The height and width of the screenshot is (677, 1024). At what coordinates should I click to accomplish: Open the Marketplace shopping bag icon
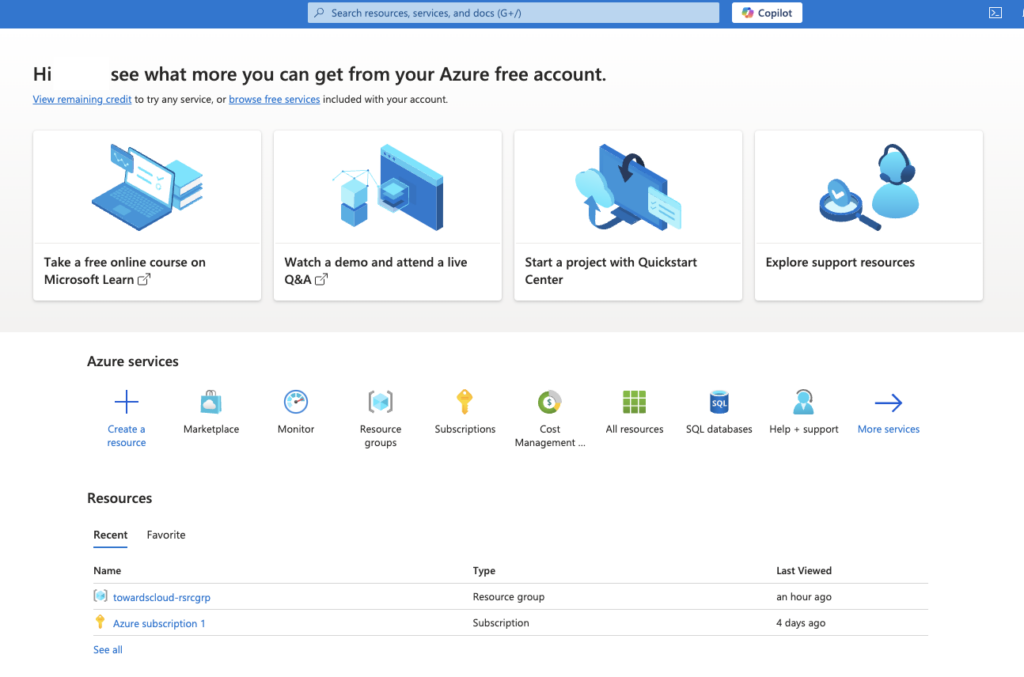coord(211,401)
